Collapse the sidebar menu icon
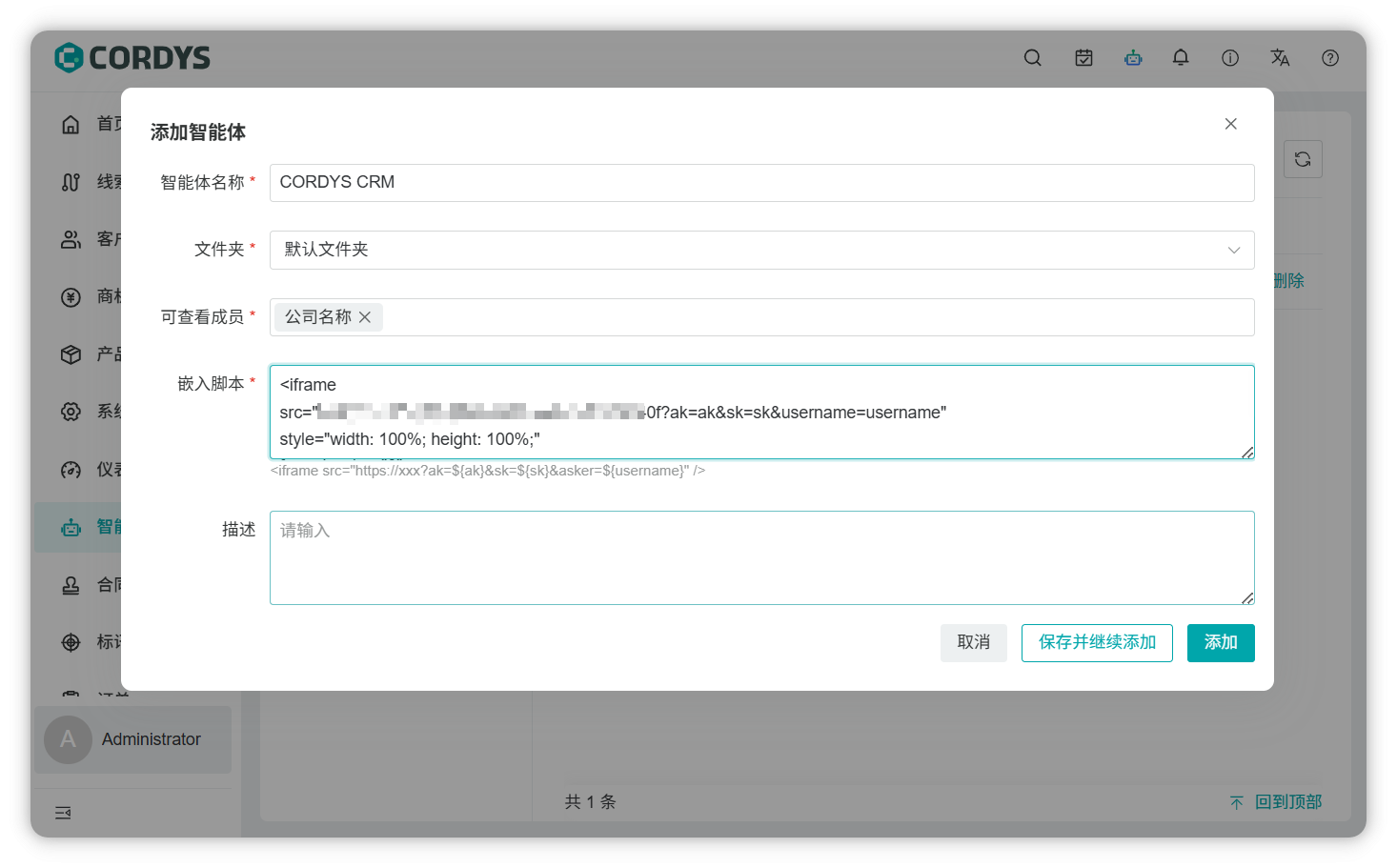This screenshot has height=868, width=1397. pyautogui.click(x=63, y=813)
